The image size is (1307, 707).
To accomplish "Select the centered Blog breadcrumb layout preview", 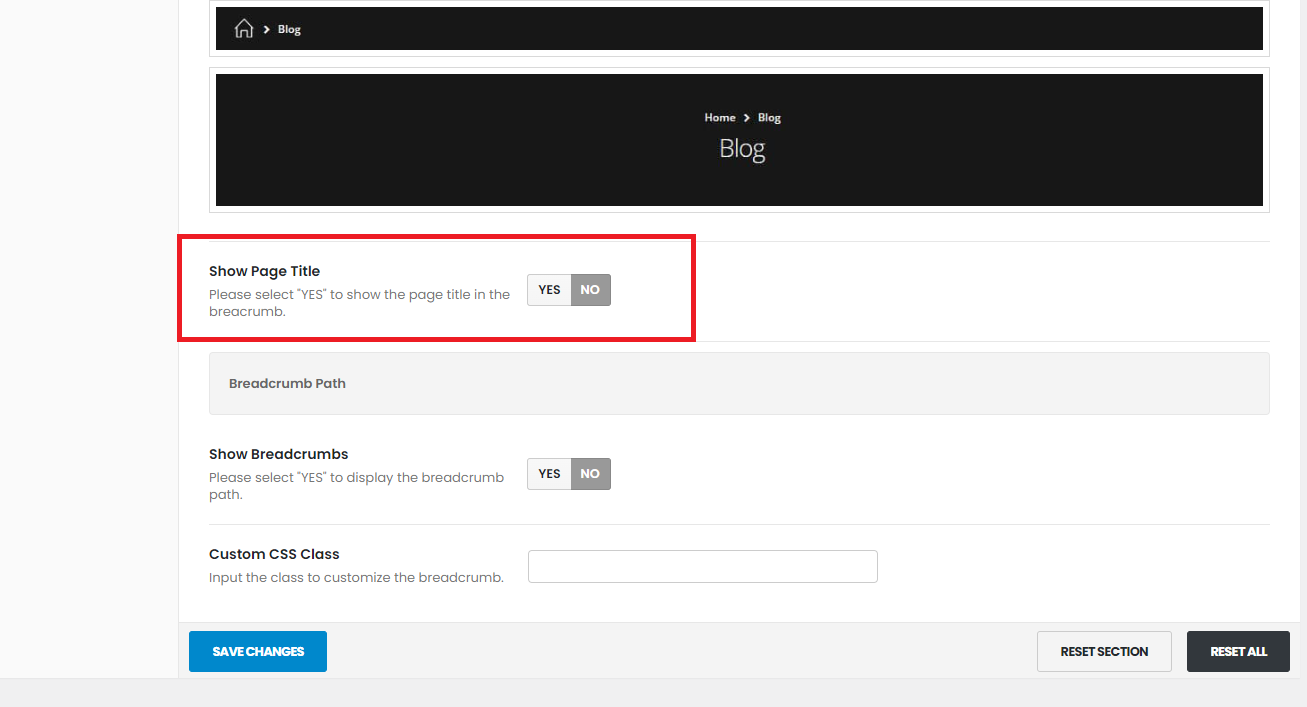I will click(739, 140).
